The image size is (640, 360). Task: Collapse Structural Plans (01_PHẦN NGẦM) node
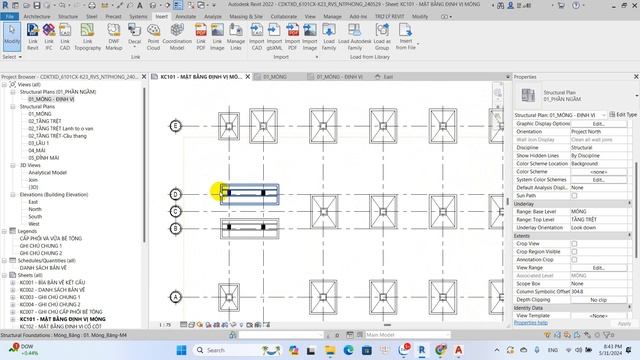pos(13,92)
